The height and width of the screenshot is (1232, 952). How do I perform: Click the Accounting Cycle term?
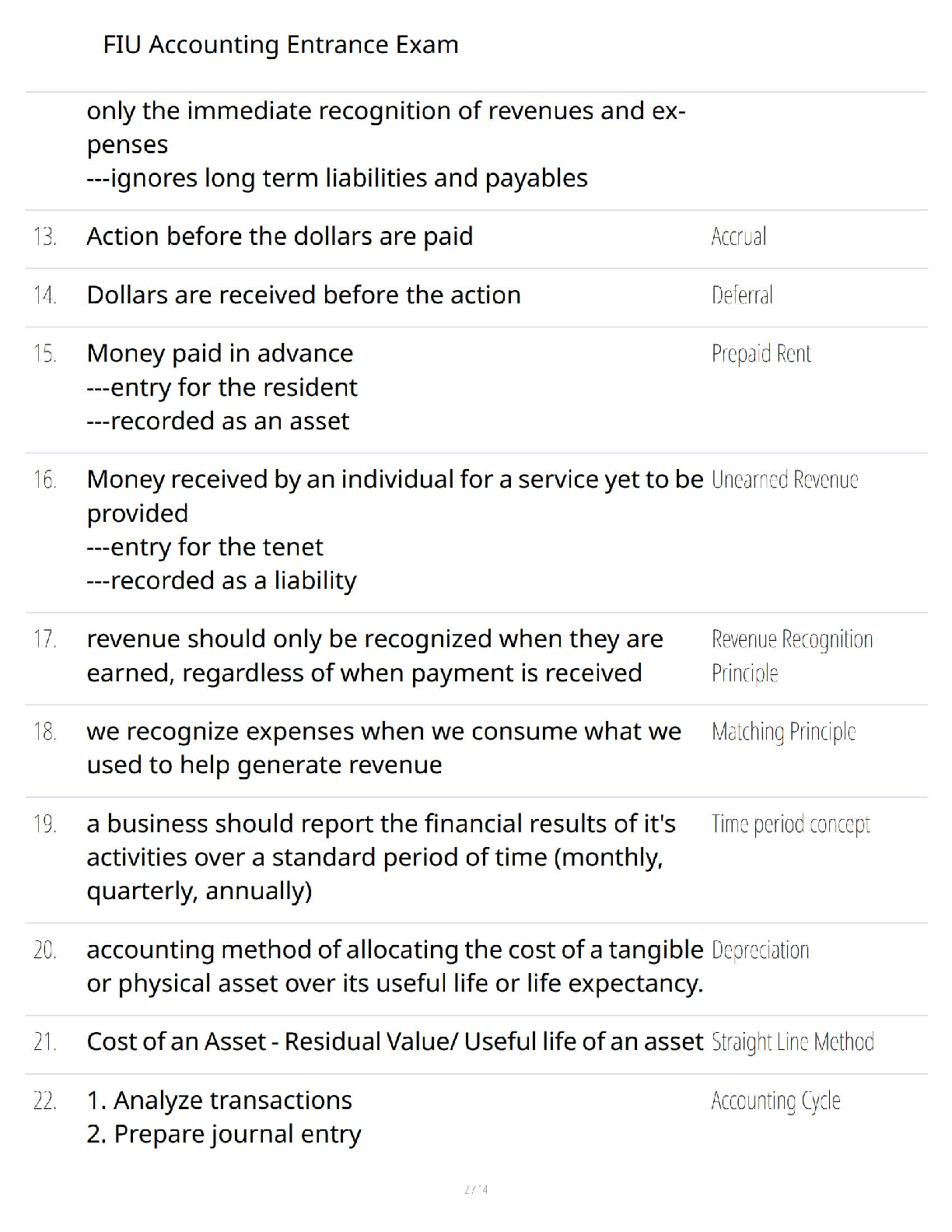click(775, 1101)
